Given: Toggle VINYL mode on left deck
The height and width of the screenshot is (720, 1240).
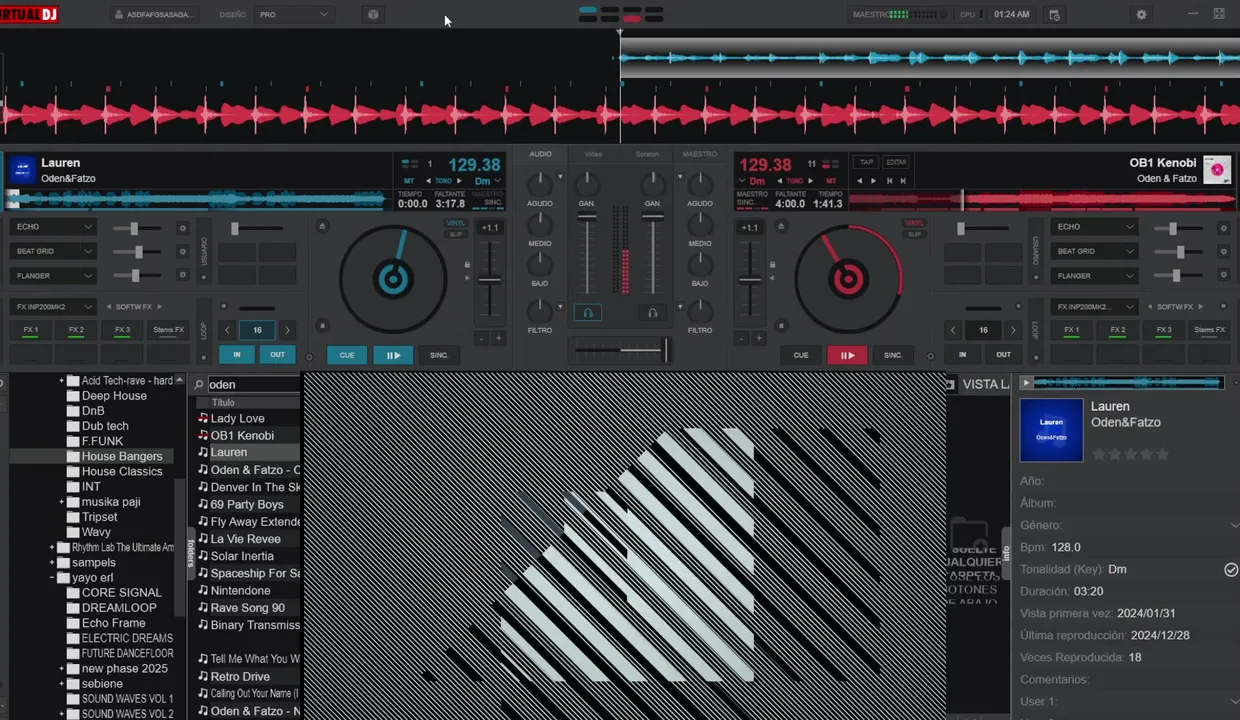Looking at the screenshot, I should [455, 223].
